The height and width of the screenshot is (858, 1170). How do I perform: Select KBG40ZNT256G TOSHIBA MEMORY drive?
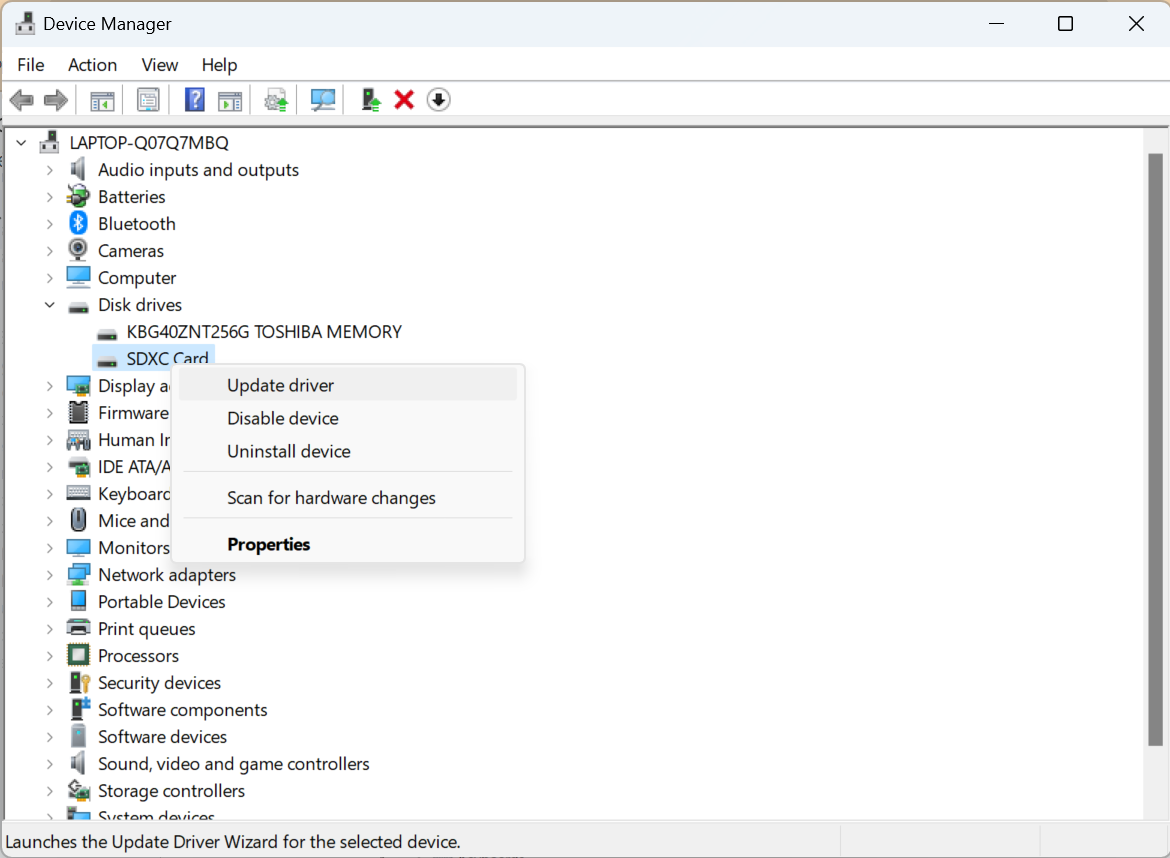click(x=263, y=331)
